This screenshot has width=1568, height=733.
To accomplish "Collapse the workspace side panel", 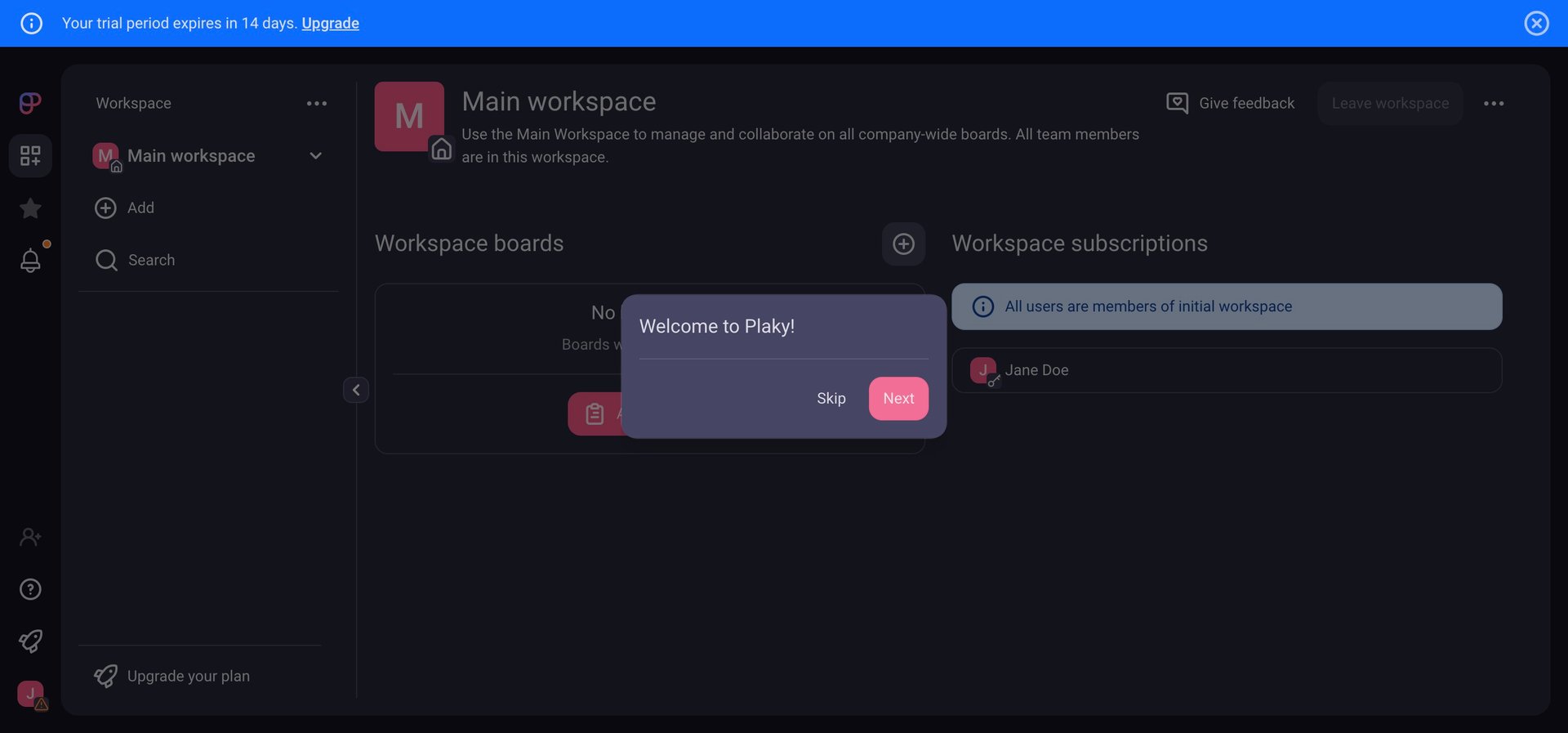I will [356, 390].
